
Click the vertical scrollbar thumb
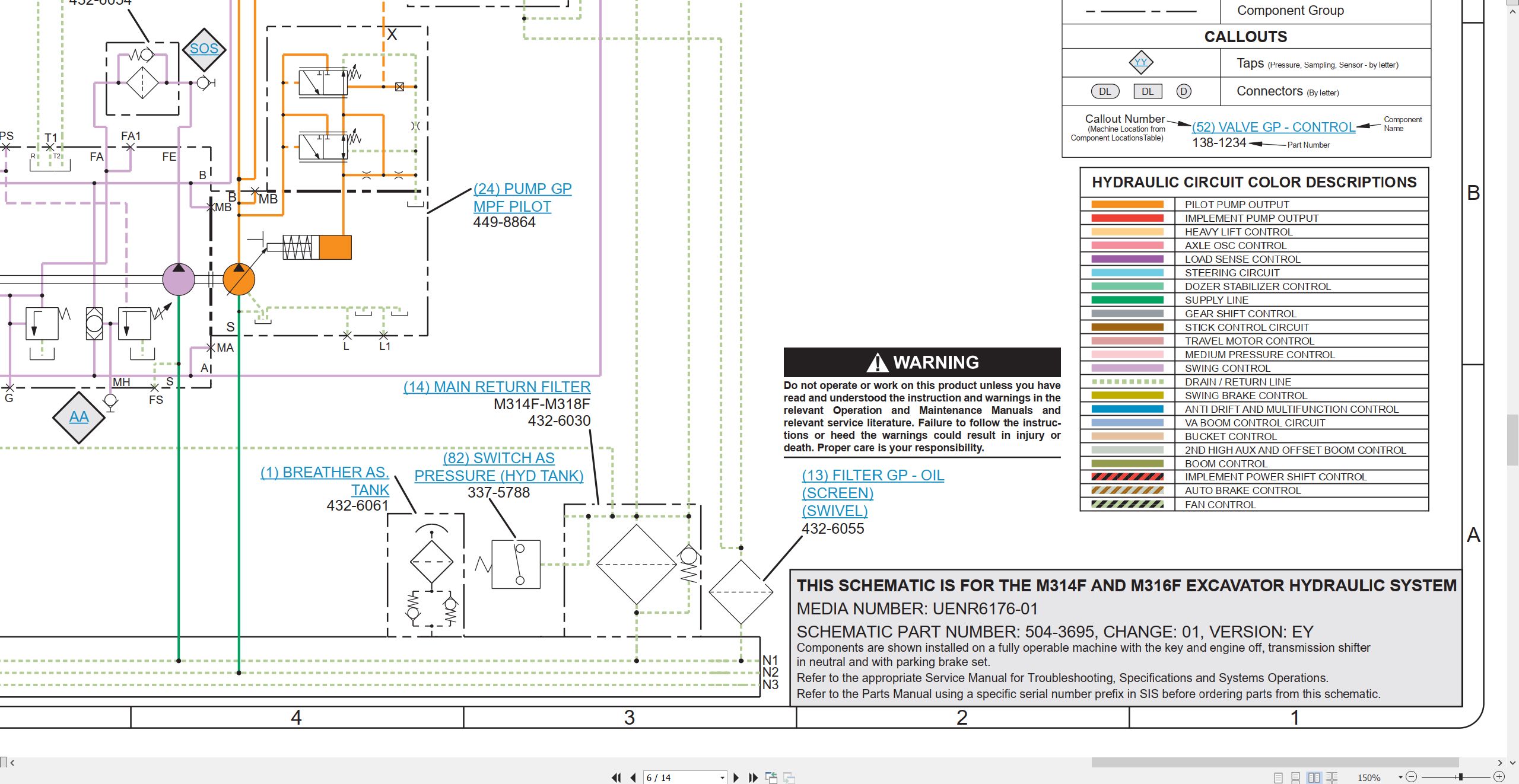[1513, 440]
